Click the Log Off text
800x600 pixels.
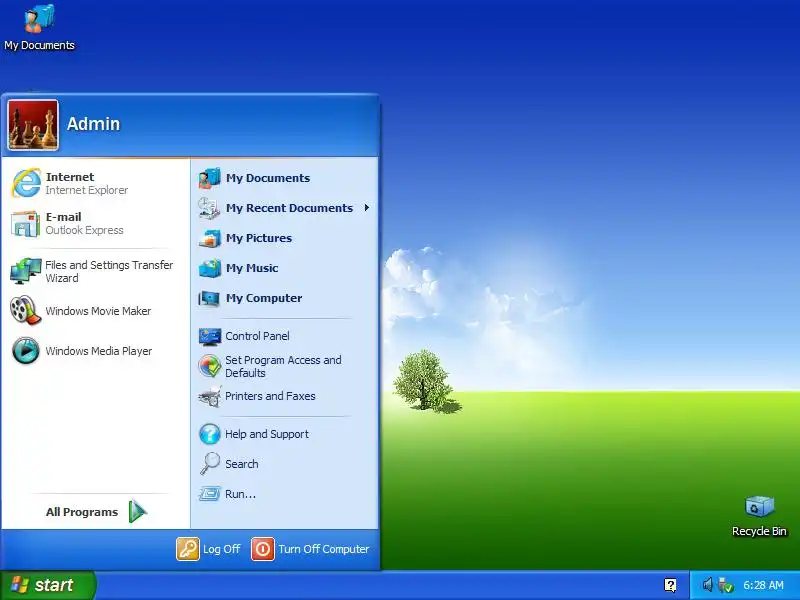coord(221,549)
